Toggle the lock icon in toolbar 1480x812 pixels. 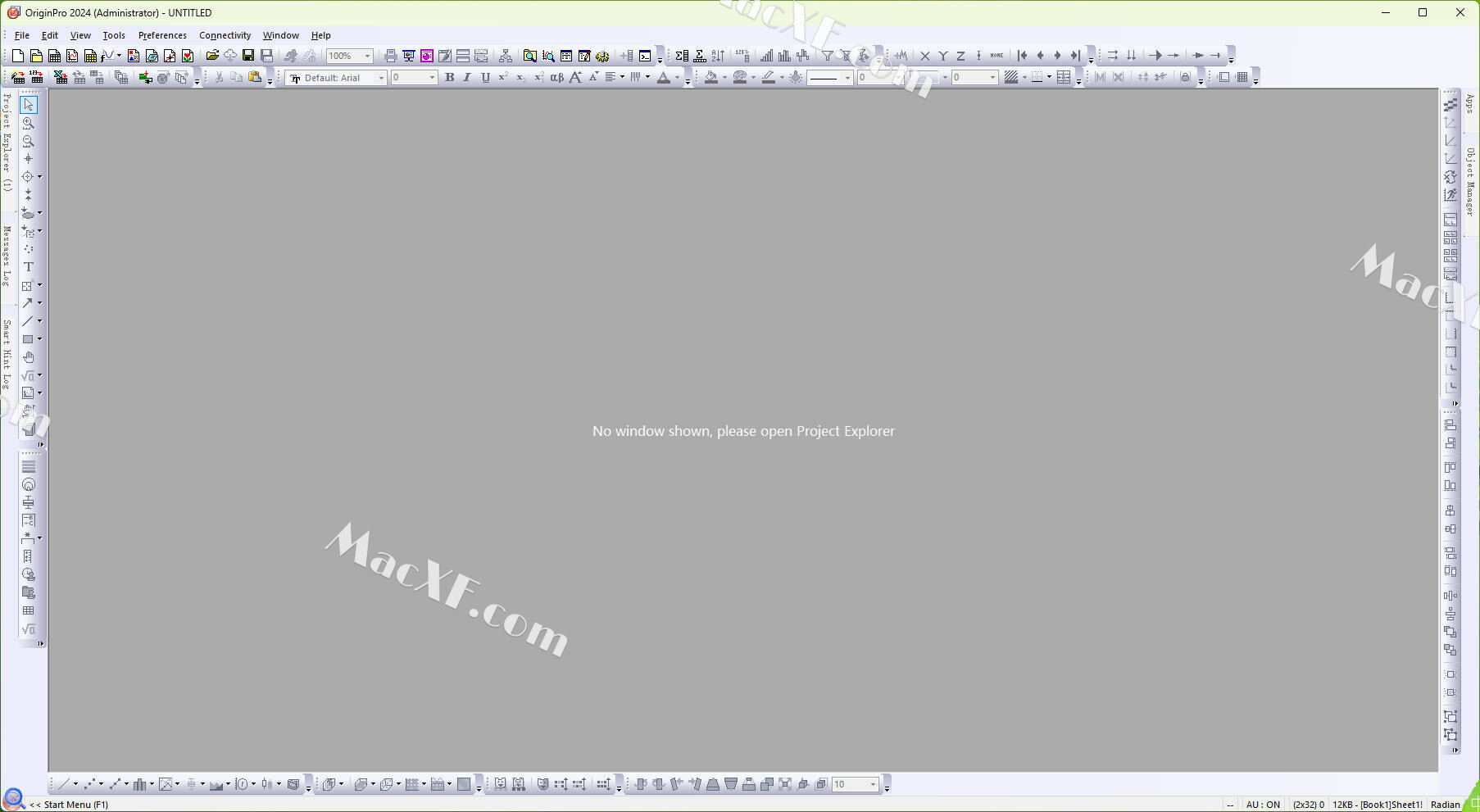pyautogui.click(x=1185, y=77)
